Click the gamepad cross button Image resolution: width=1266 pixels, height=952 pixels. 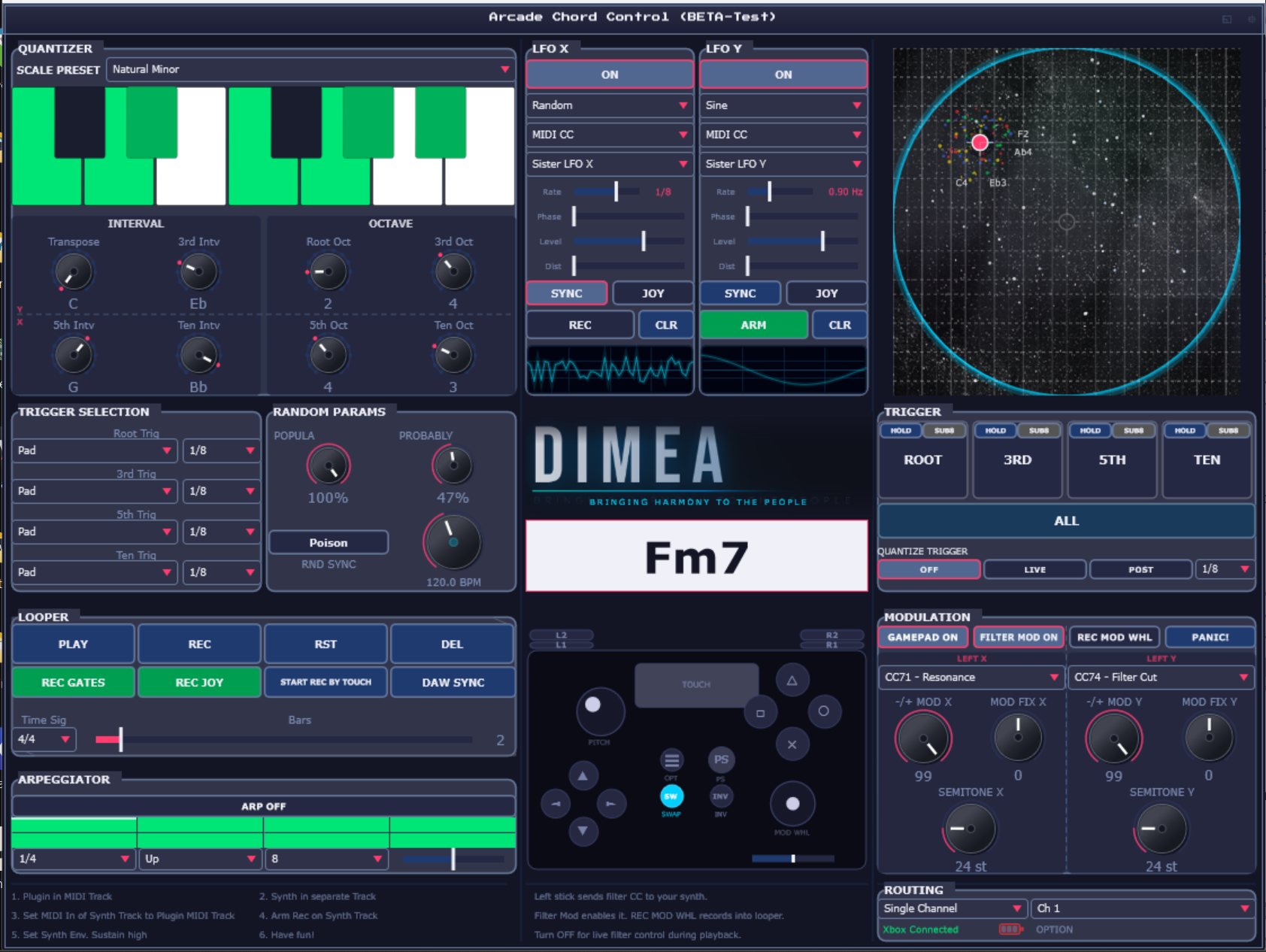coord(792,744)
